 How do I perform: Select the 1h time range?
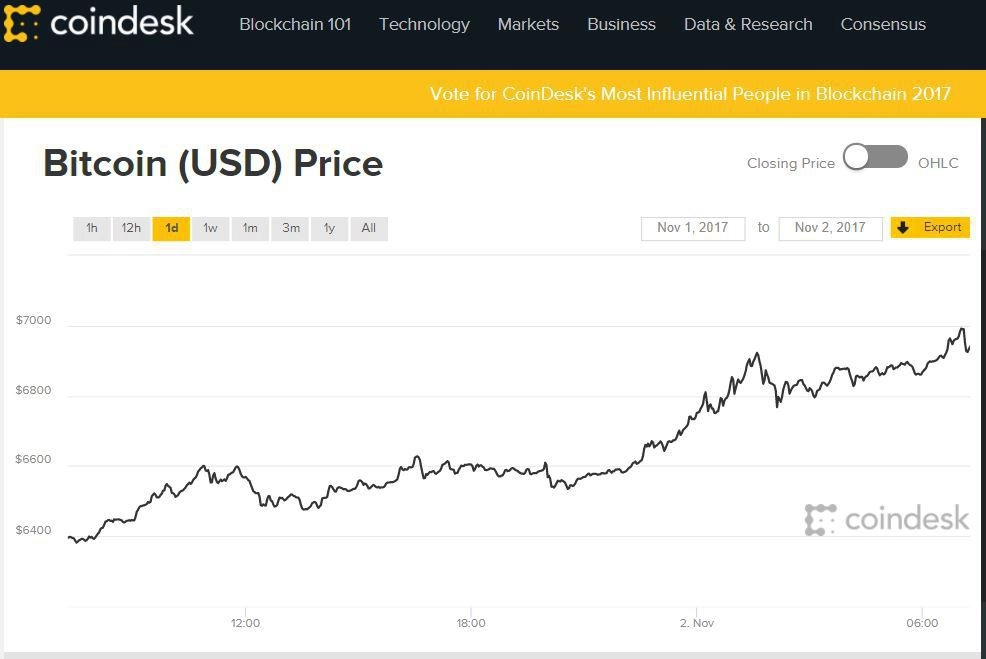(x=92, y=228)
